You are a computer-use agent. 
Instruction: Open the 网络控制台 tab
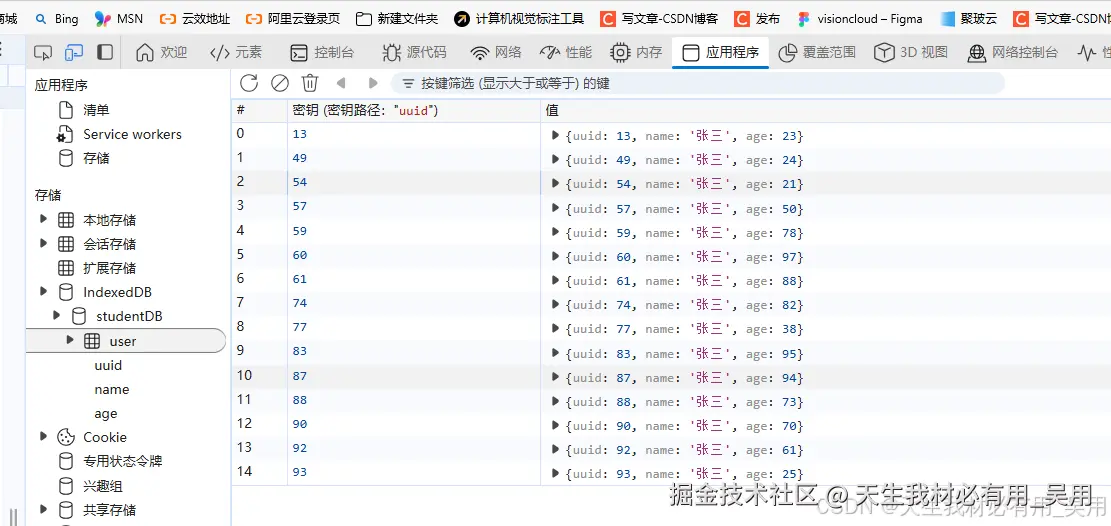pos(1013,52)
